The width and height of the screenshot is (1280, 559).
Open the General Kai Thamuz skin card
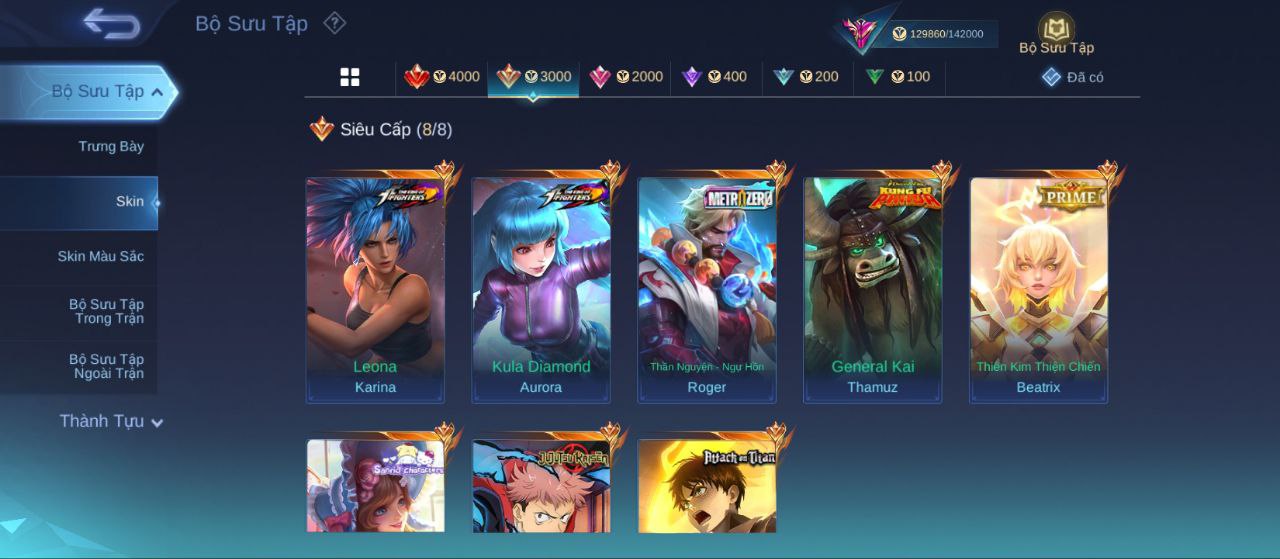tap(872, 290)
